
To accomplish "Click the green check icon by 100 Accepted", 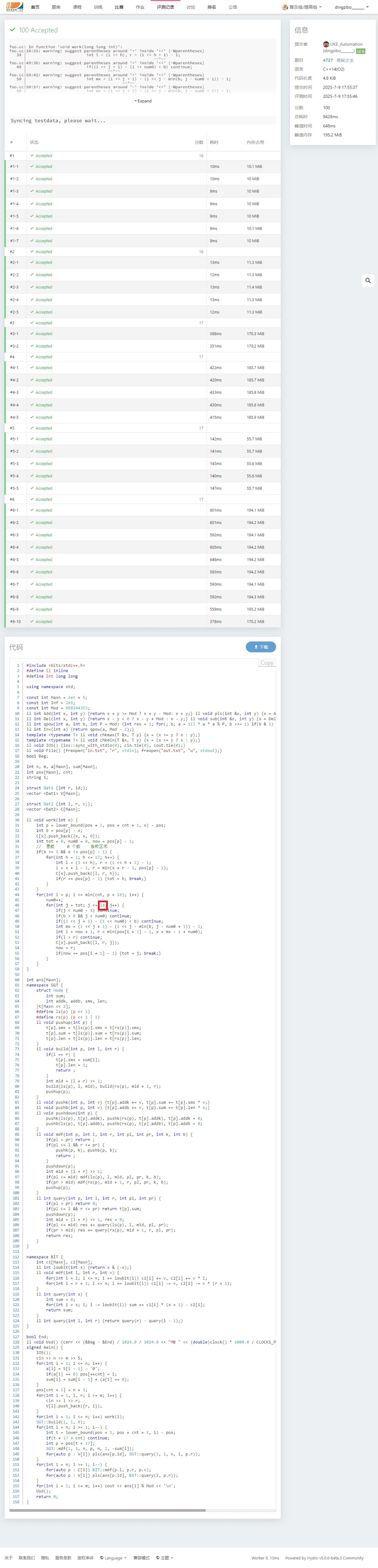I will (x=13, y=29).
